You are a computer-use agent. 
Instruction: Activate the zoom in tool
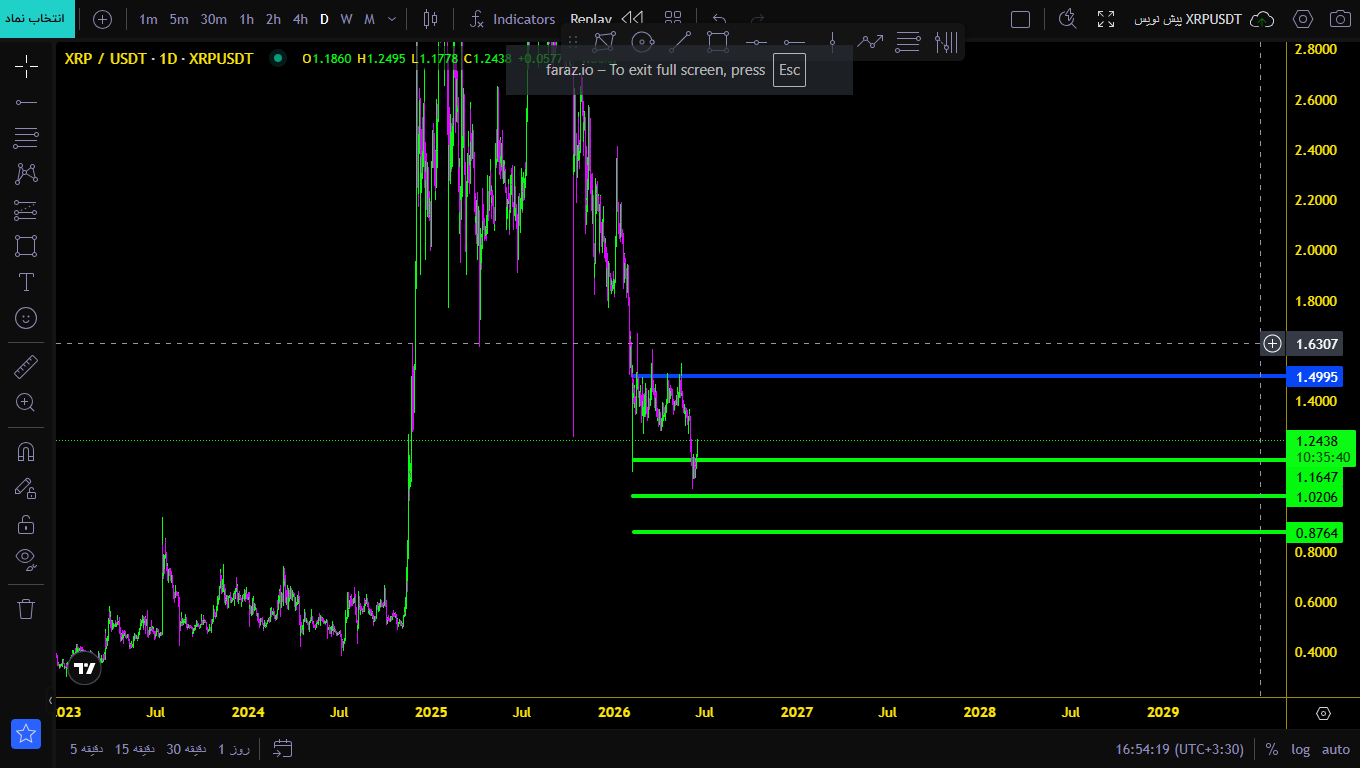tap(26, 403)
